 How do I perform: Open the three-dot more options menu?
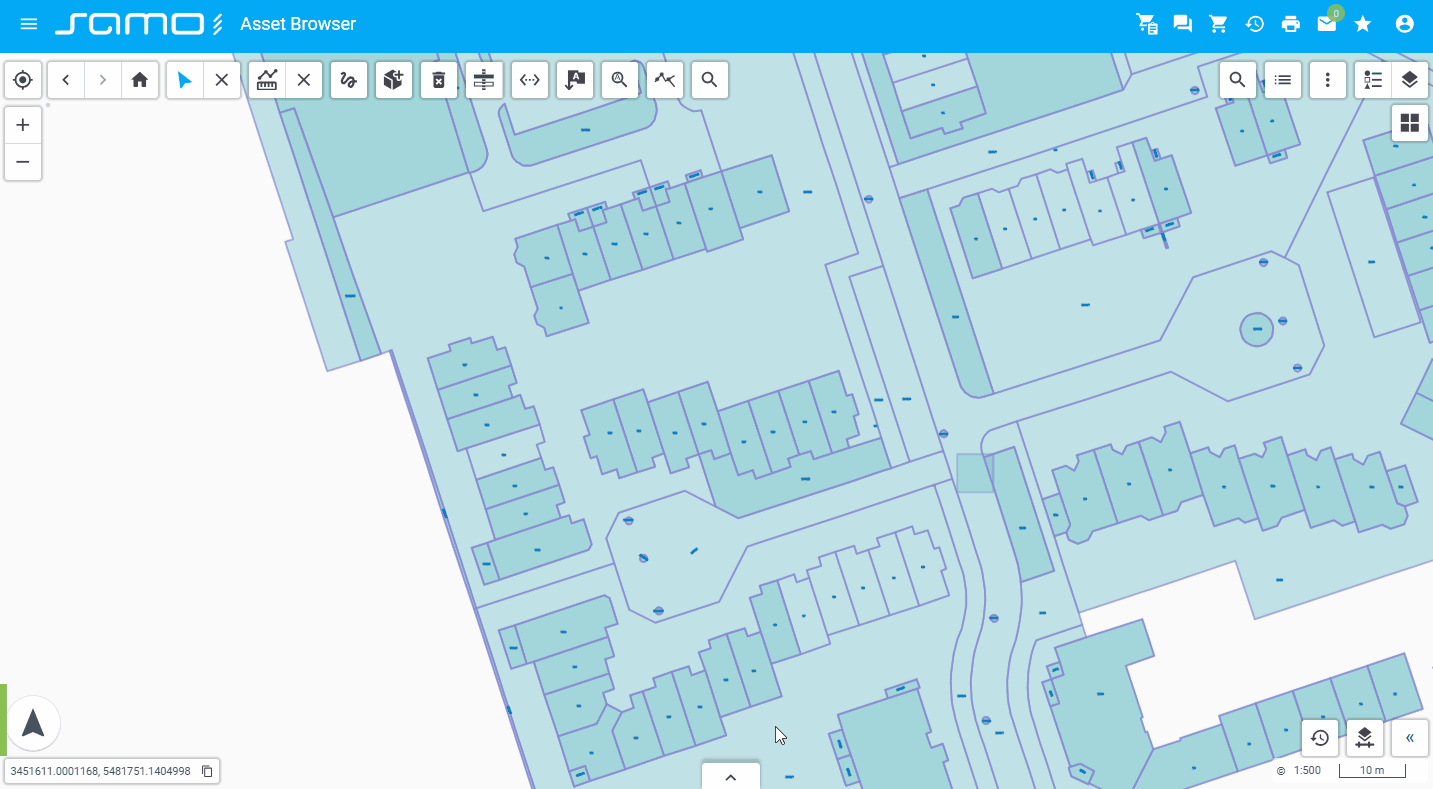(x=1328, y=80)
